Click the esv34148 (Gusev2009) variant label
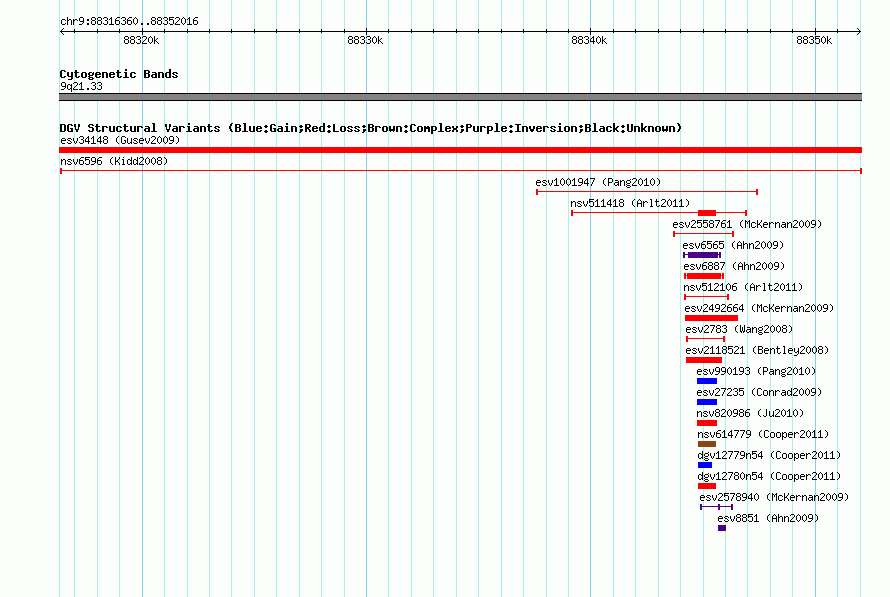Screen dimensions: 890x597 120,140
